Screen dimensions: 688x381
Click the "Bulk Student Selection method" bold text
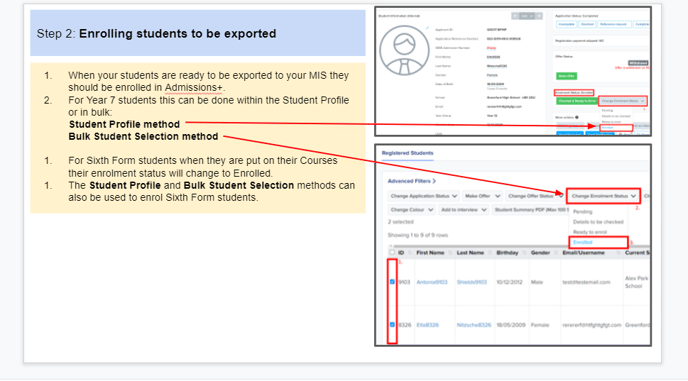(x=143, y=137)
